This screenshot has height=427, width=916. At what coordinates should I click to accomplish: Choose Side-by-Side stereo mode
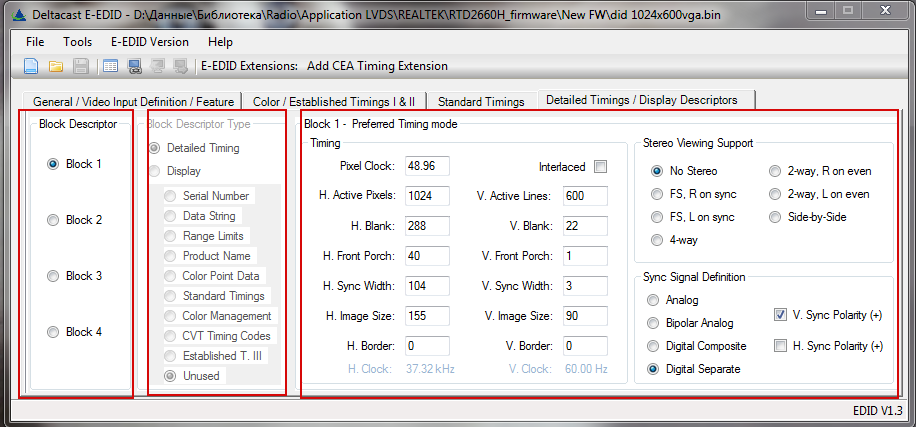point(776,217)
